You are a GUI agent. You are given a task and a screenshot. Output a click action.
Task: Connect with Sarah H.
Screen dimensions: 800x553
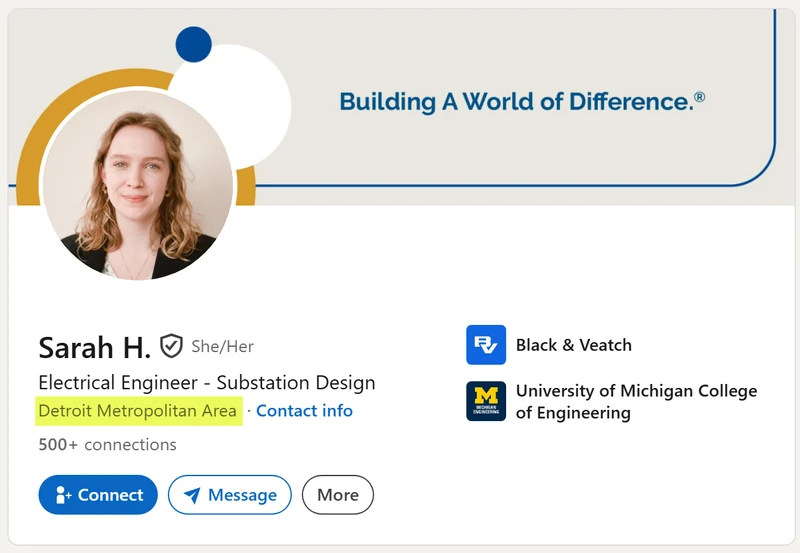[x=98, y=495]
